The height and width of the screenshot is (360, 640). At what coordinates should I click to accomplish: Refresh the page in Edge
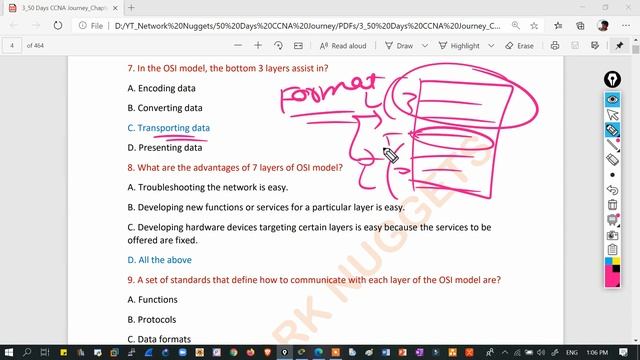(x=58, y=25)
